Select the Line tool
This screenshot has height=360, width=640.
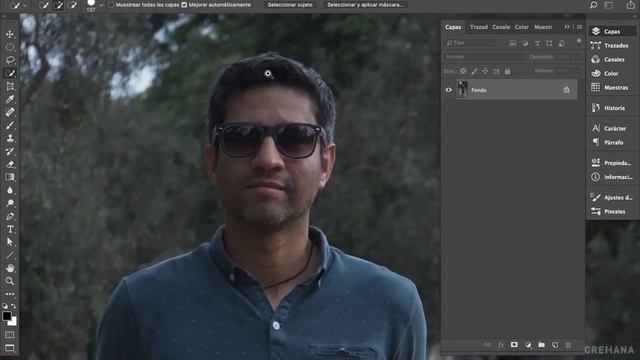10,255
